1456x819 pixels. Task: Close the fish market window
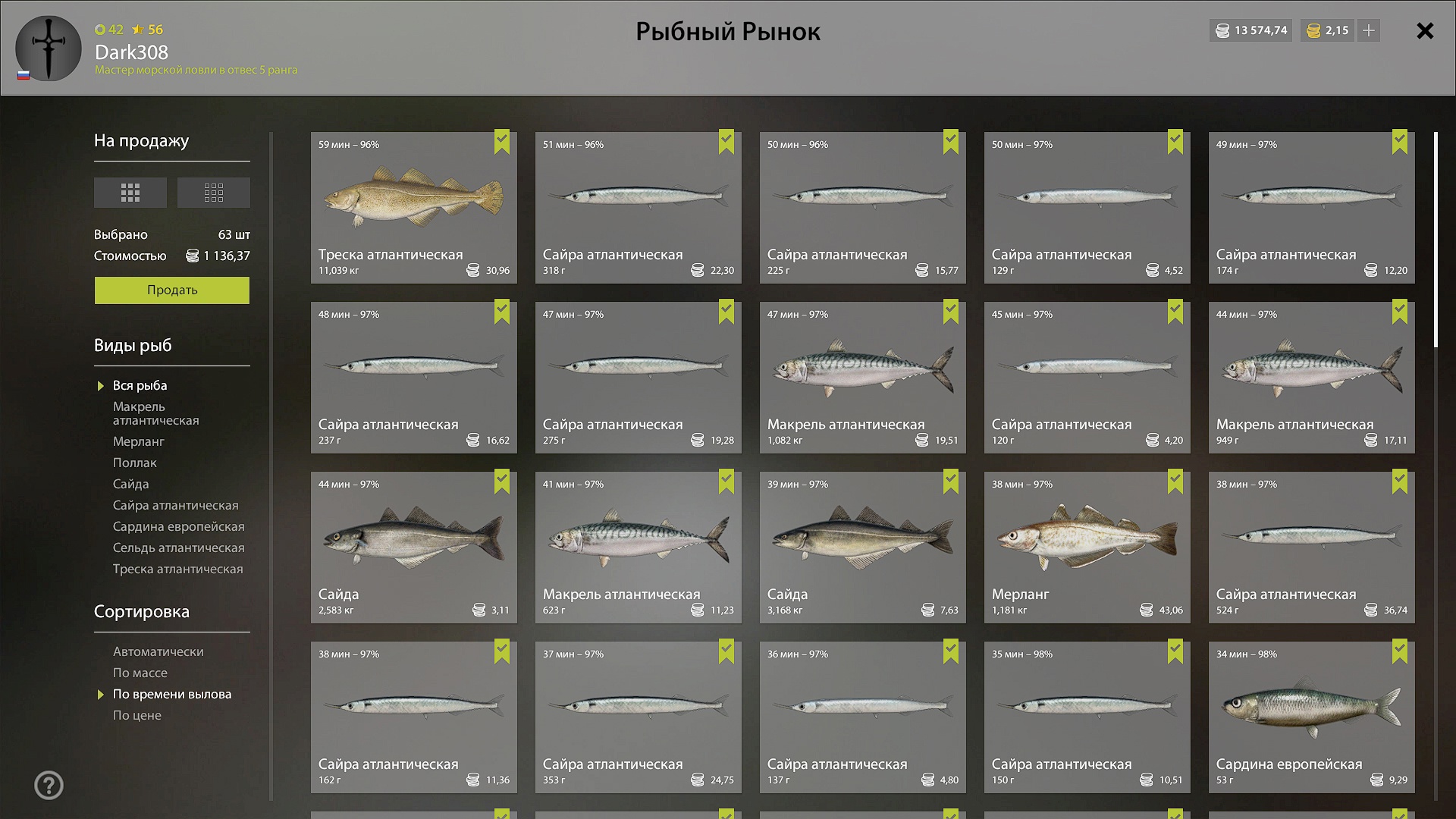(x=1425, y=31)
